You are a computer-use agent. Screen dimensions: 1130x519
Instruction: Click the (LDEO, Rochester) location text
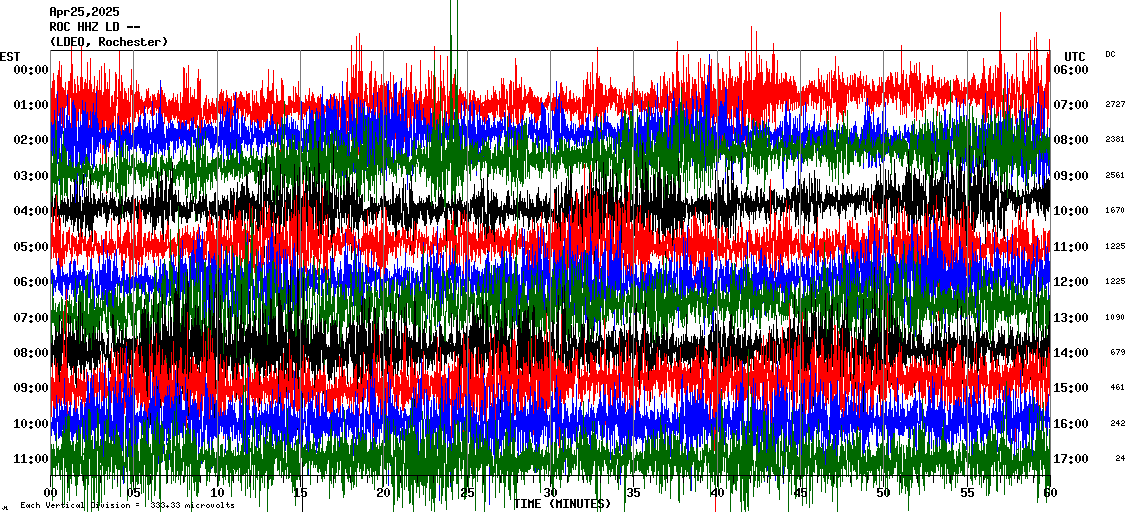108,42
